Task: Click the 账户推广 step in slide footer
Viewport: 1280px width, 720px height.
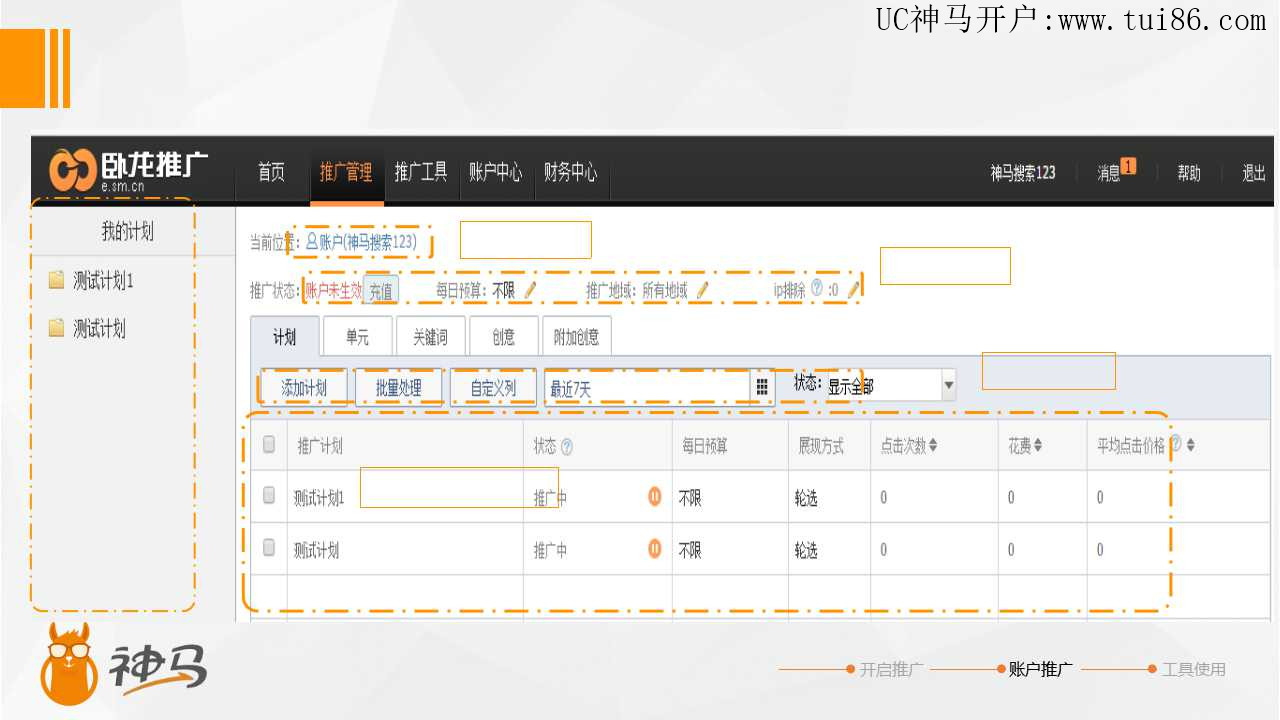Action: [1040, 670]
